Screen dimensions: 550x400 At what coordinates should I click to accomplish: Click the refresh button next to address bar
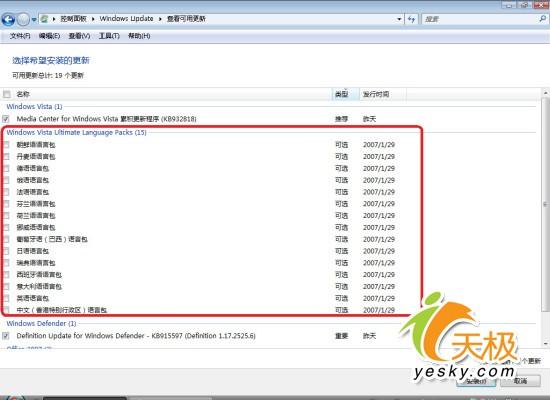click(x=411, y=19)
